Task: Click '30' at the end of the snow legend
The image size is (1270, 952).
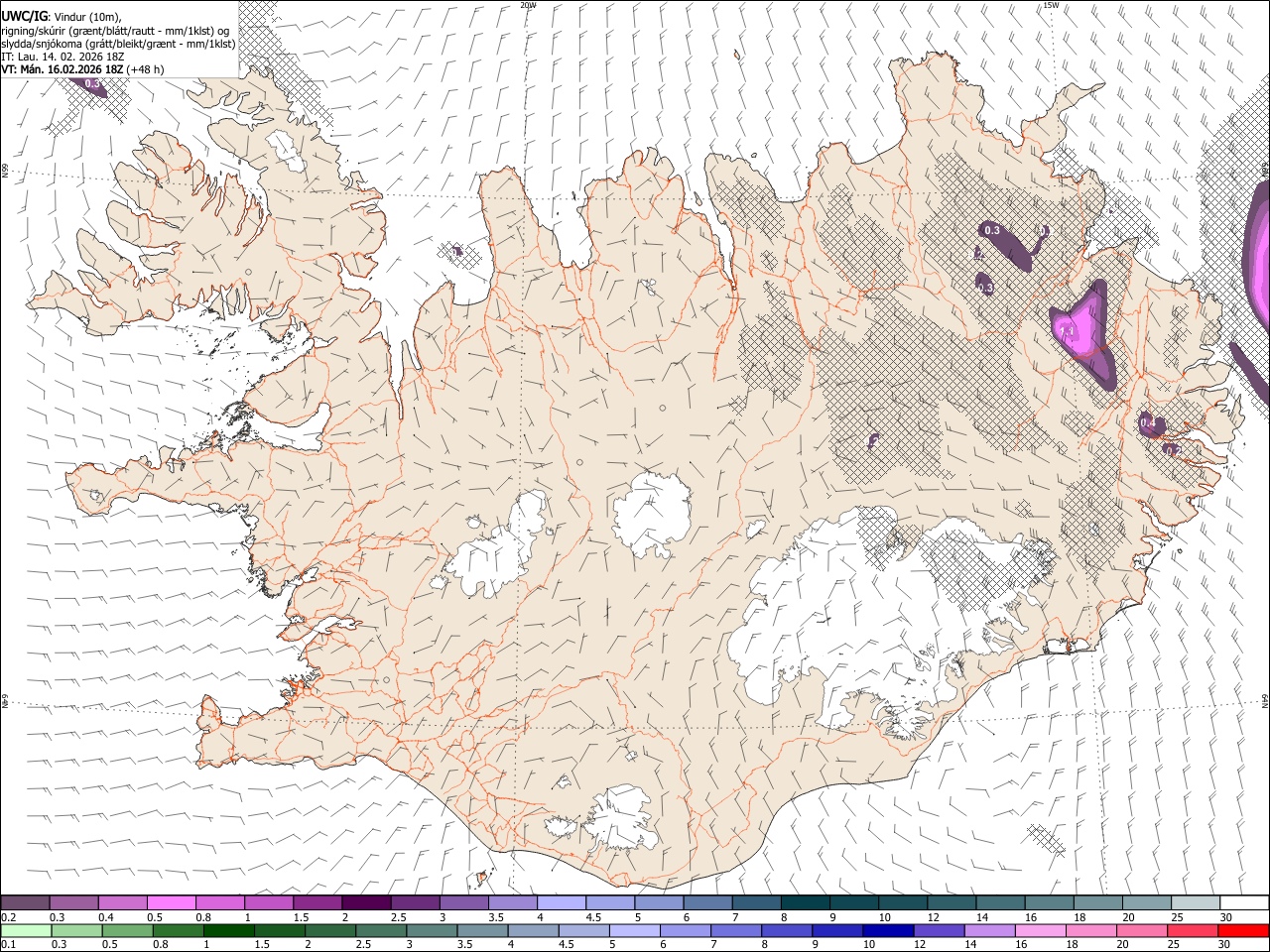Action: (x=1225, y=917)
